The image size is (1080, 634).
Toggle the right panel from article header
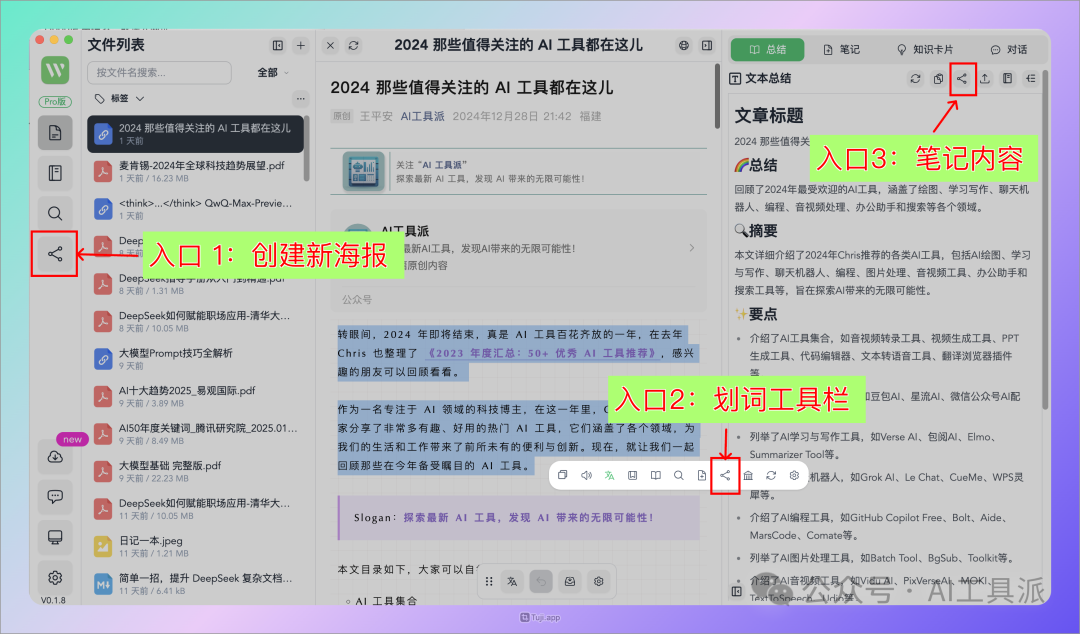pos(707,45)
